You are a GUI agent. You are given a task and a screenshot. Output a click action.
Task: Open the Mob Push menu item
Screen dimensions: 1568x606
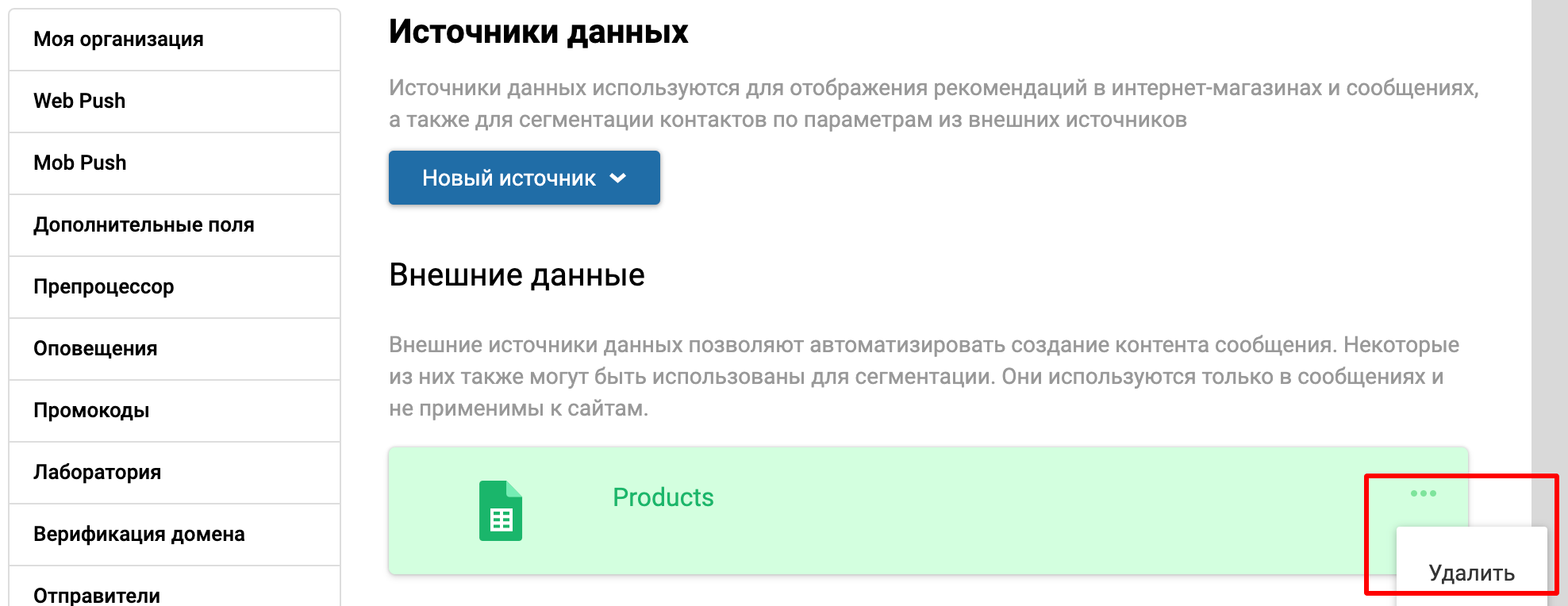(80, 163)
